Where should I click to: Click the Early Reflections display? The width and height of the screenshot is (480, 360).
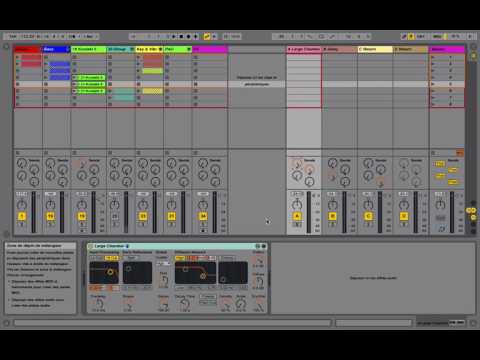pyautogui.click(x=137, y=273)
